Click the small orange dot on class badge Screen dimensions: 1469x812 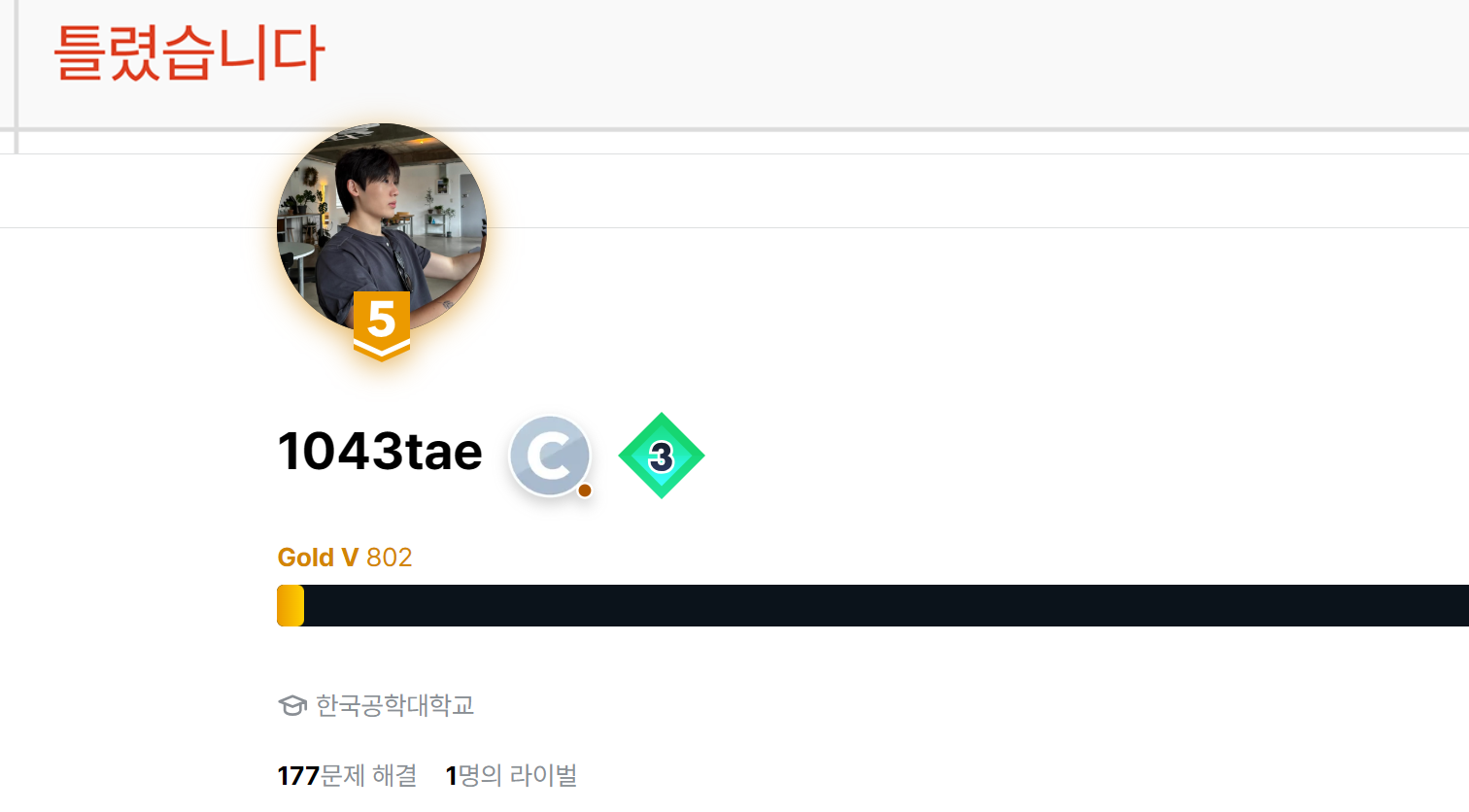click(585, 491)
